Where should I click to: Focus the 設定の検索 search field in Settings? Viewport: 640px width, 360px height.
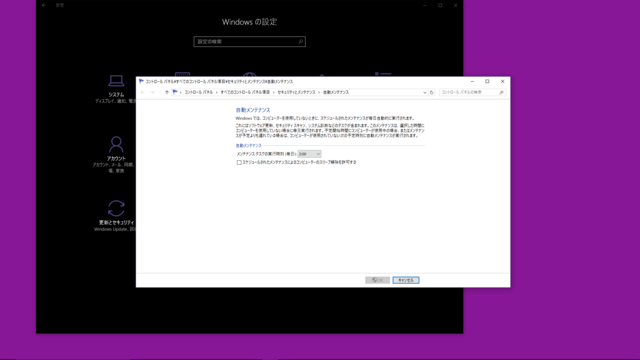pos(249,42)
